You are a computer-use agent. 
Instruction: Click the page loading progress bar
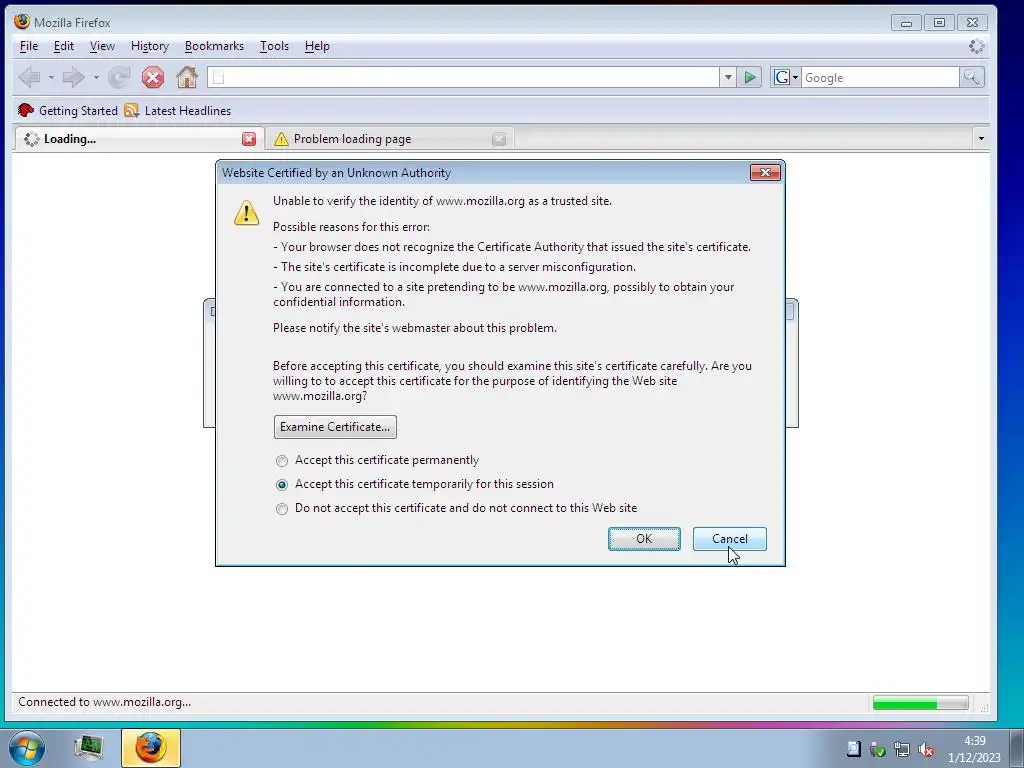tap(921, 703)
